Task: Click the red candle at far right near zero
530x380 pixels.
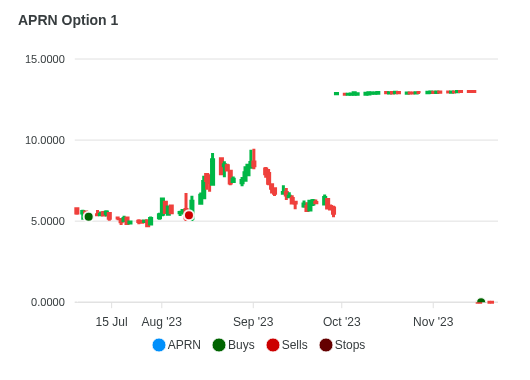Action: pos(491,302)
